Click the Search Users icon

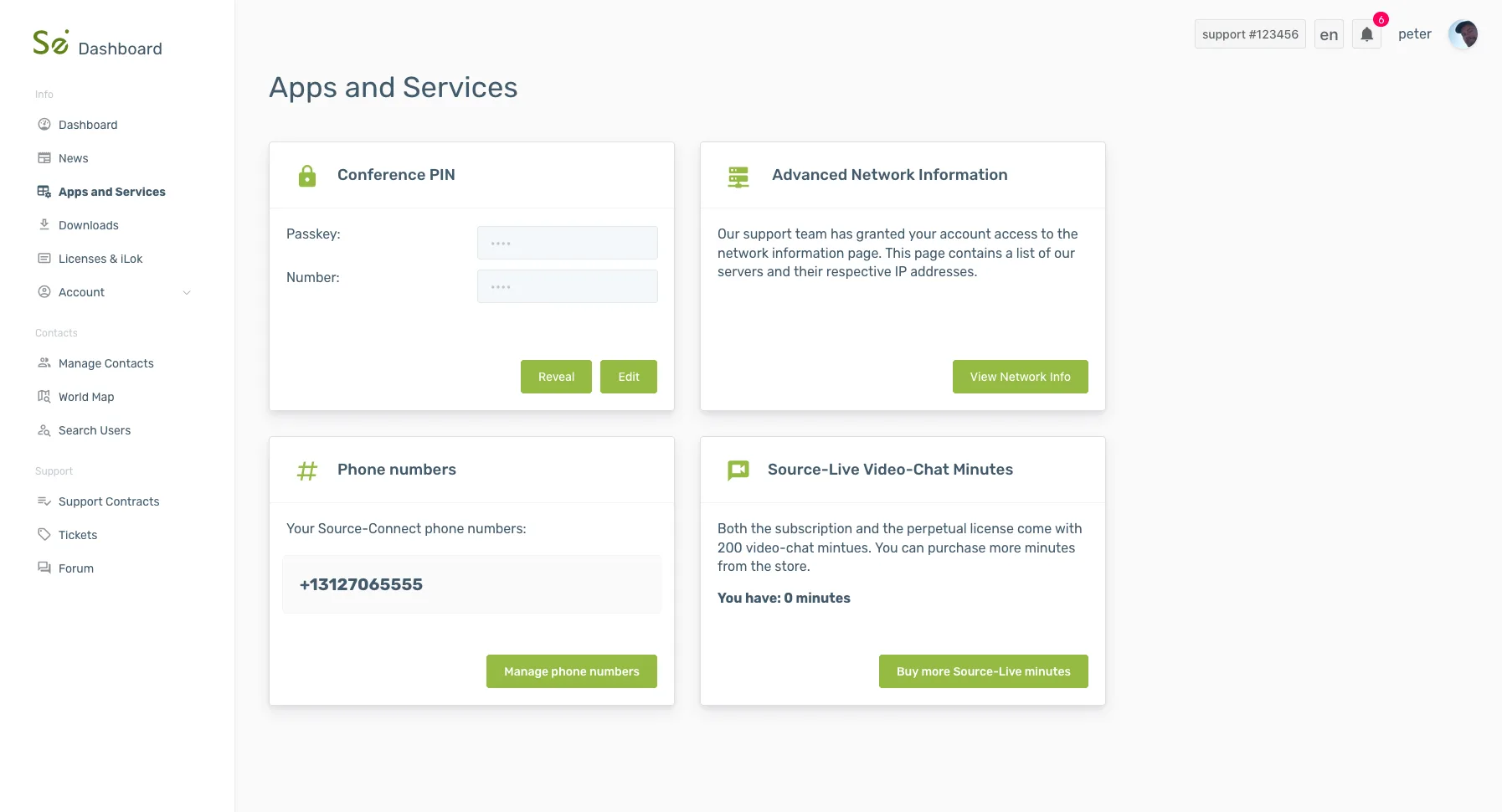(x=44, y=429)
